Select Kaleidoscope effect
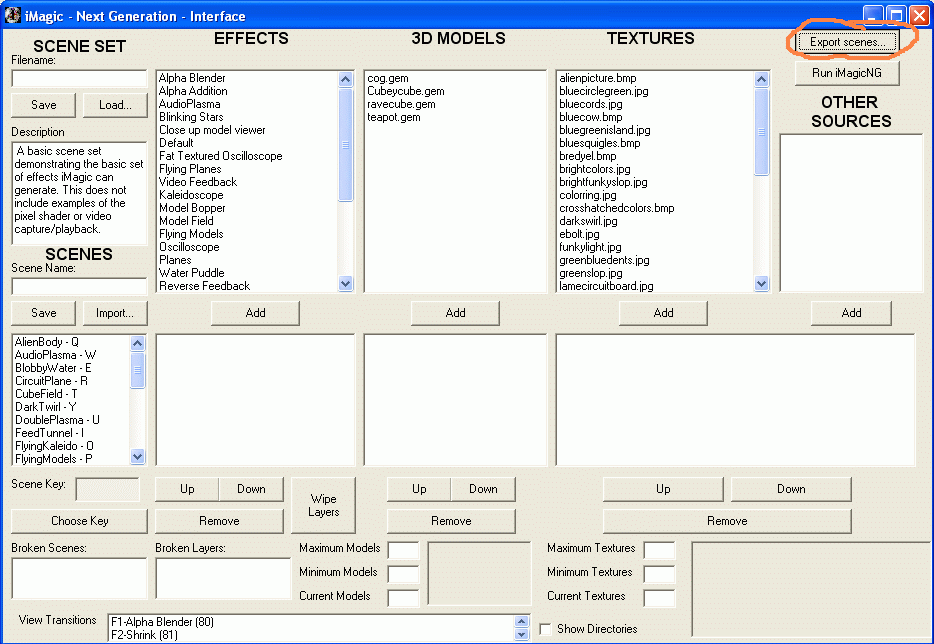 (x=191, y=195)
